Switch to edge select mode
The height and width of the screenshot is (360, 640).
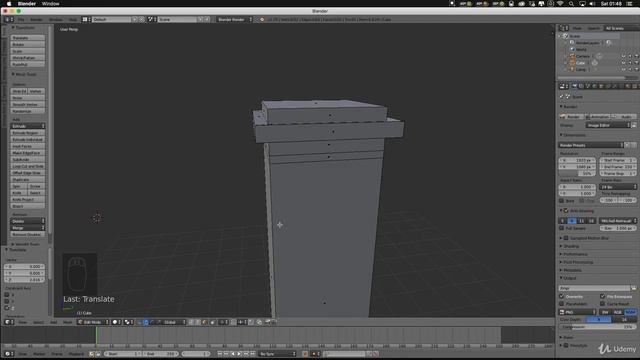tap(198, 322)
